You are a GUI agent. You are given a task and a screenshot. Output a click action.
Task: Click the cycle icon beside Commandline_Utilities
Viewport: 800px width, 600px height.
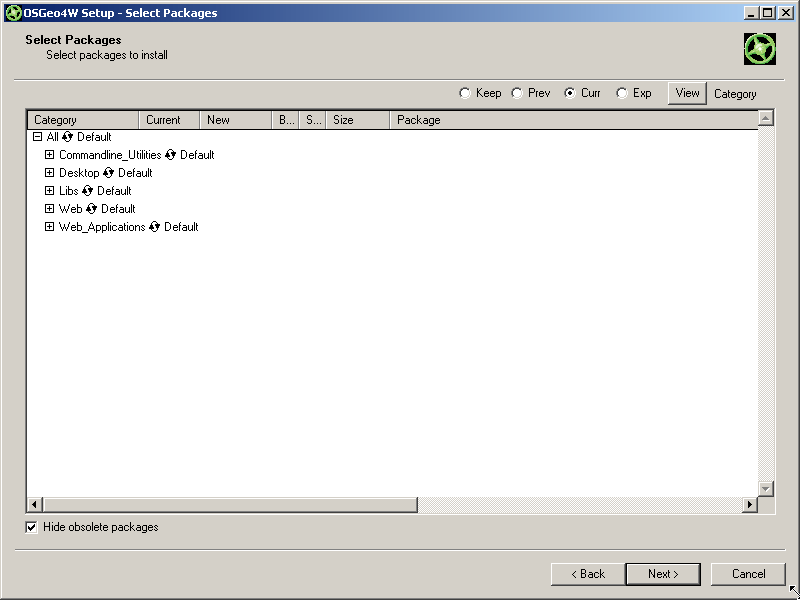coord(170,155)
